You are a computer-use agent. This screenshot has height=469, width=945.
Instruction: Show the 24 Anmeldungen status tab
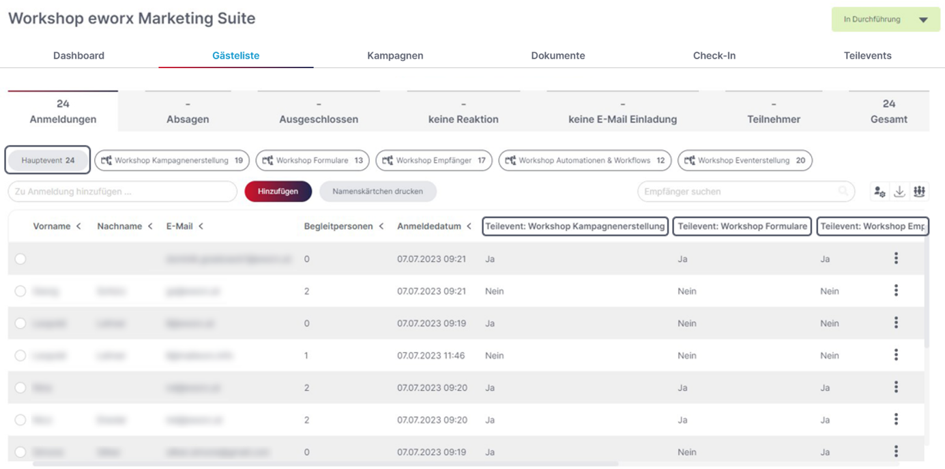(63, 112)
